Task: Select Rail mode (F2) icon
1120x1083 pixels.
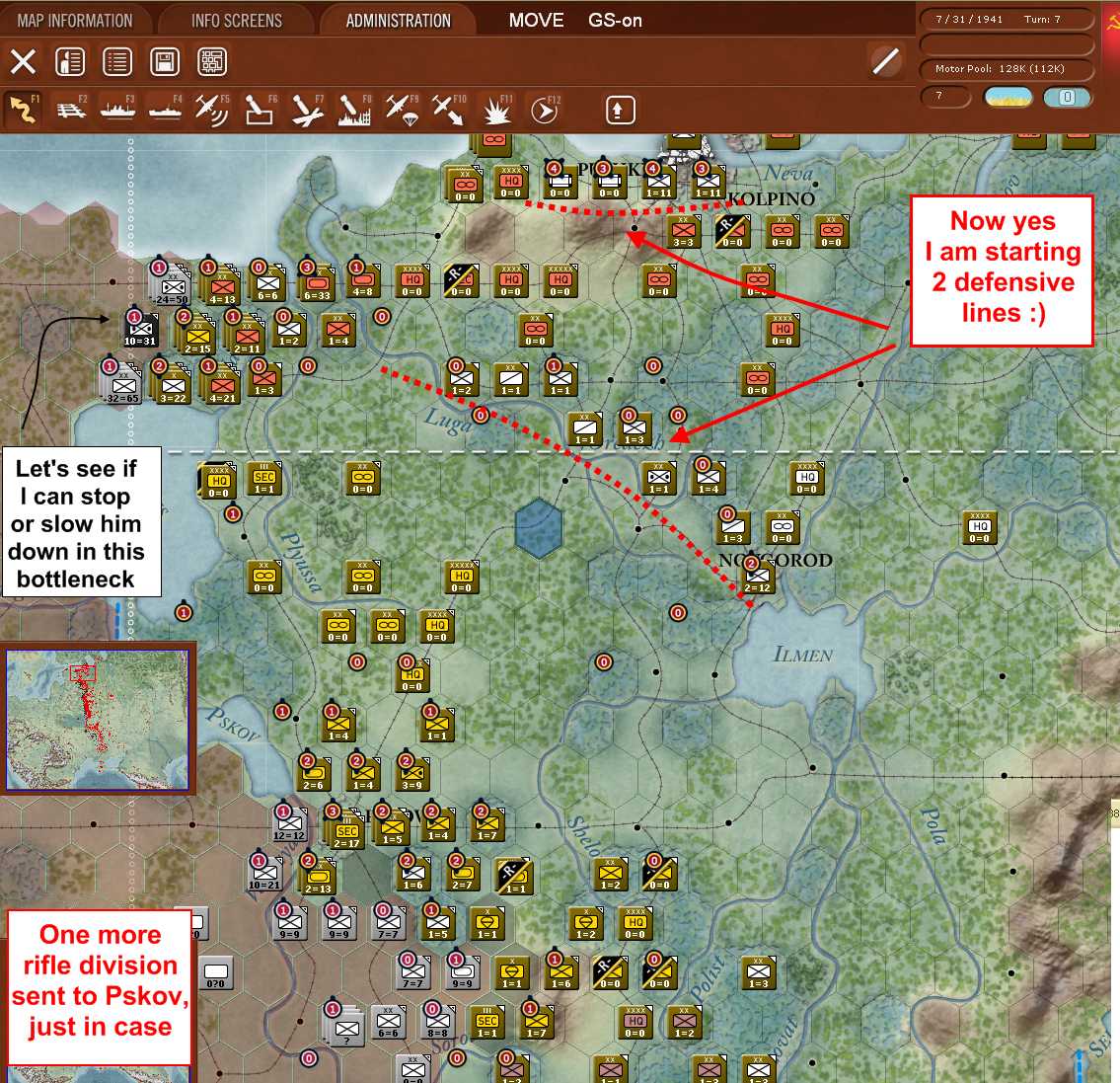Action: click(71, 110)
